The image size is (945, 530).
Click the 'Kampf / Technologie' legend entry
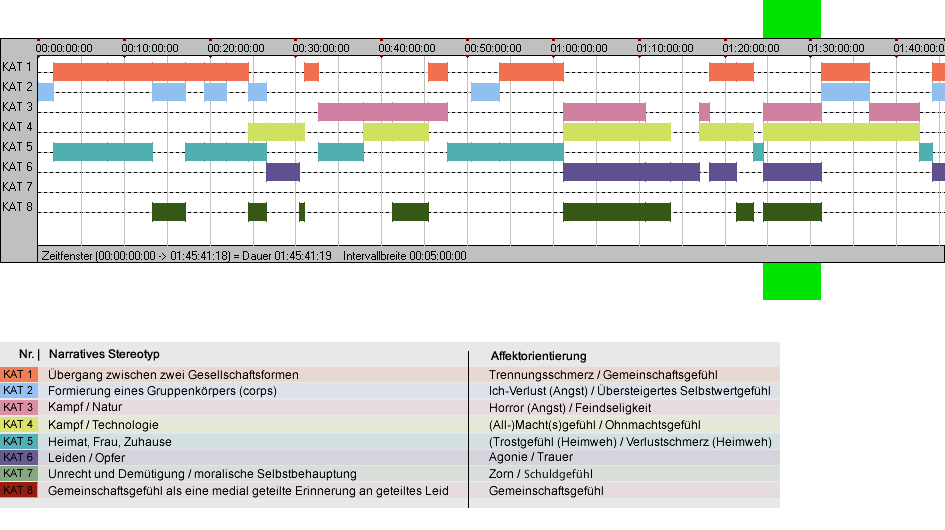click(103, 424)
